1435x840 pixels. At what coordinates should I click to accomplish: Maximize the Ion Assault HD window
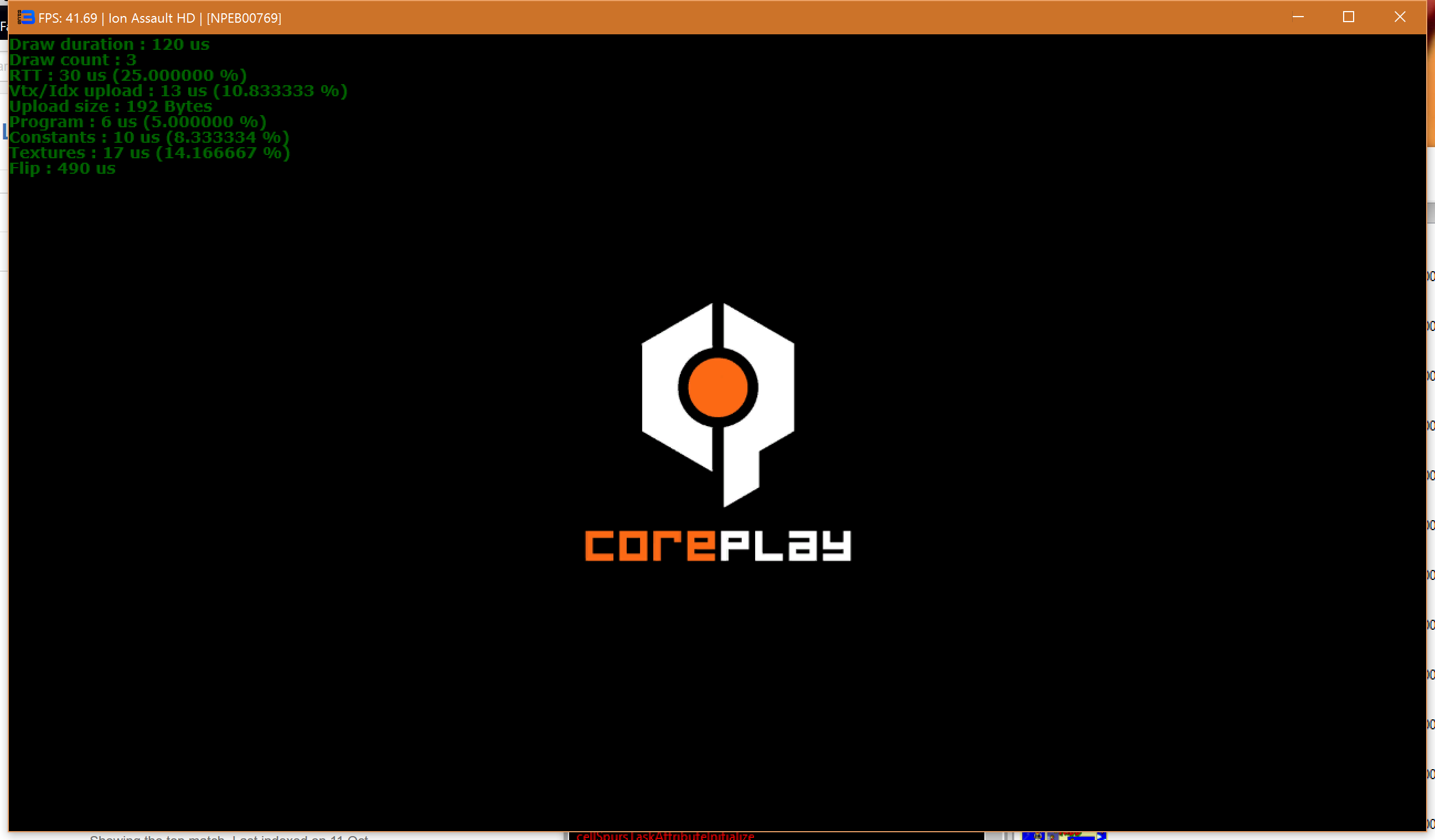click(1349, 17)
